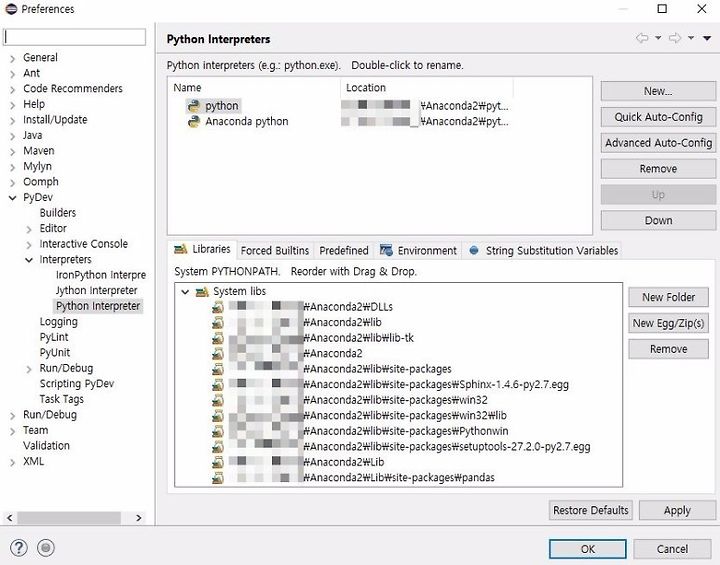Expand the Editor node under PyDev
This screenshot has height=565, width=720.
(29, 229)
